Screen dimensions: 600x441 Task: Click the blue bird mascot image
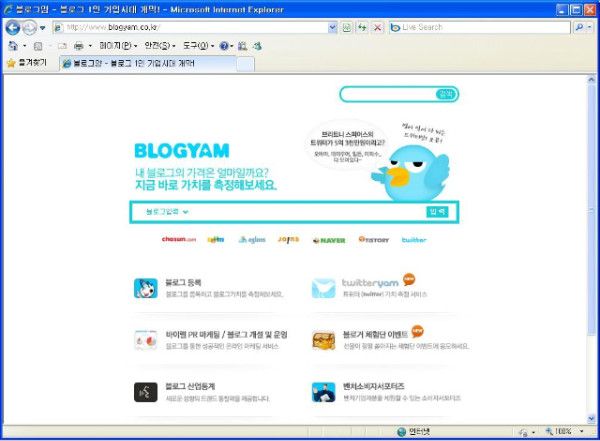(411, 172)
